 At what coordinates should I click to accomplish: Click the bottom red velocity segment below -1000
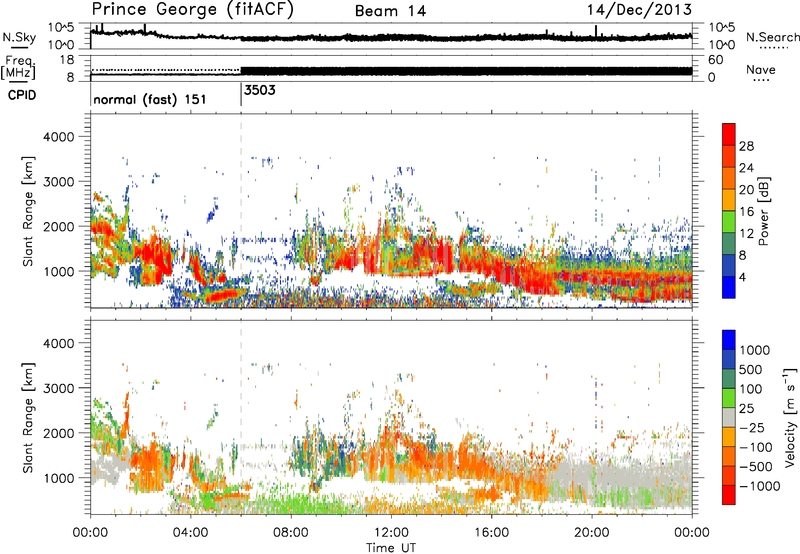click(729, 495)
